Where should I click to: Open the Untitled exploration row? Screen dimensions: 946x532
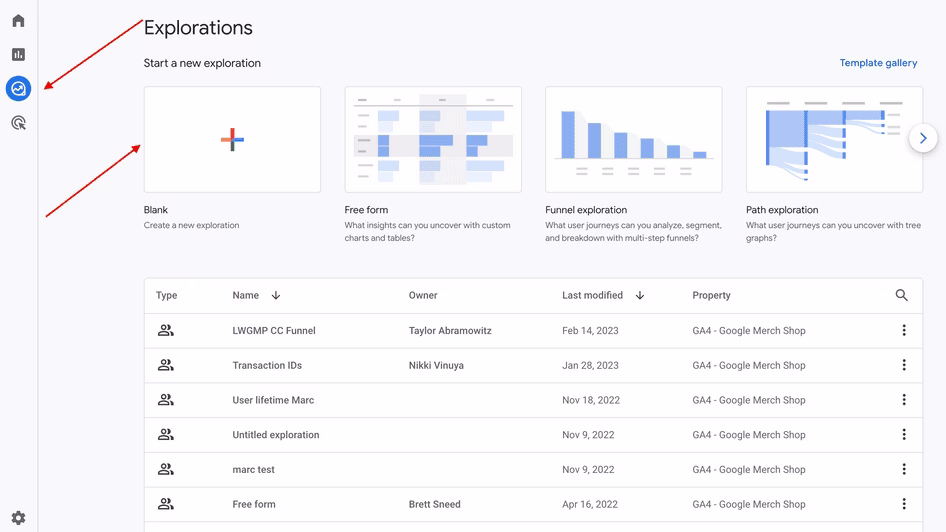click(x=276, y=435)
